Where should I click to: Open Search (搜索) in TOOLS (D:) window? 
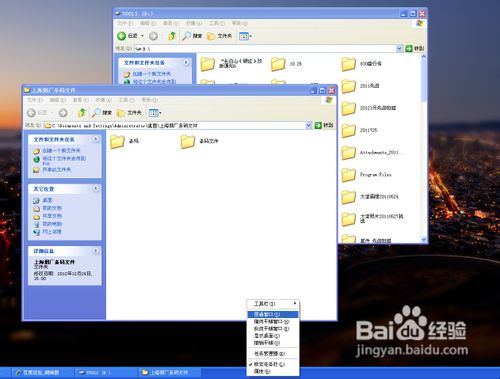pyautogui.click(x=192, y=36)
